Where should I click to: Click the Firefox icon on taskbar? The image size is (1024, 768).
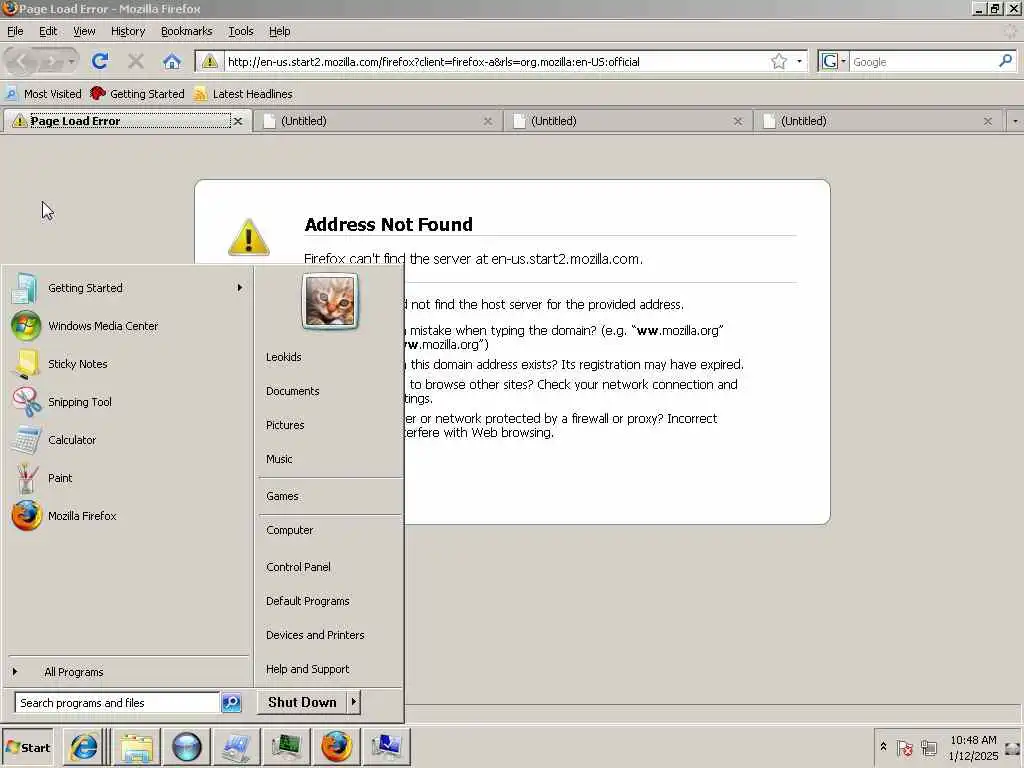(x=336, y=746)
